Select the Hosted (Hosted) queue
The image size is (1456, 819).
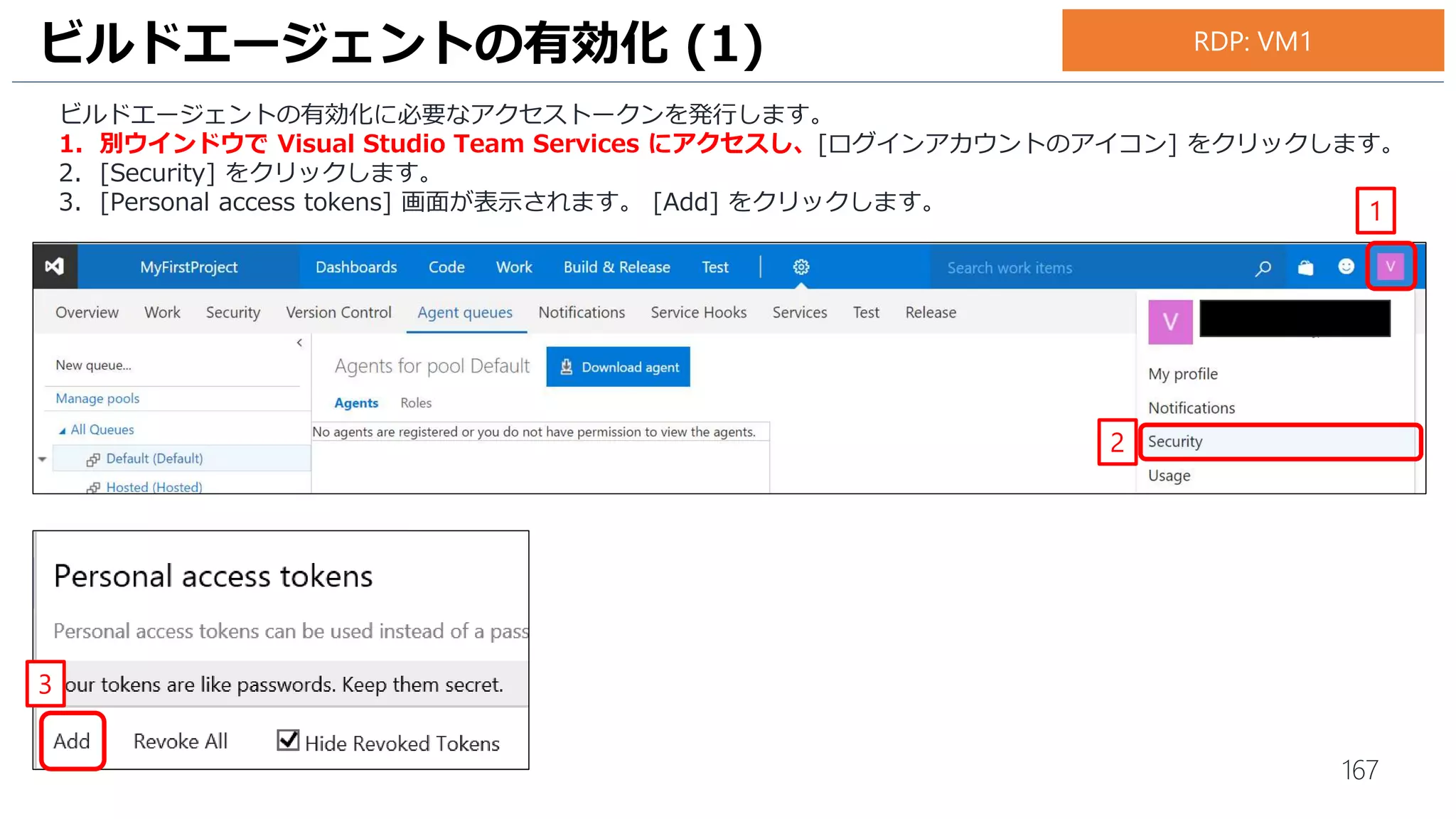coord(154,487)
